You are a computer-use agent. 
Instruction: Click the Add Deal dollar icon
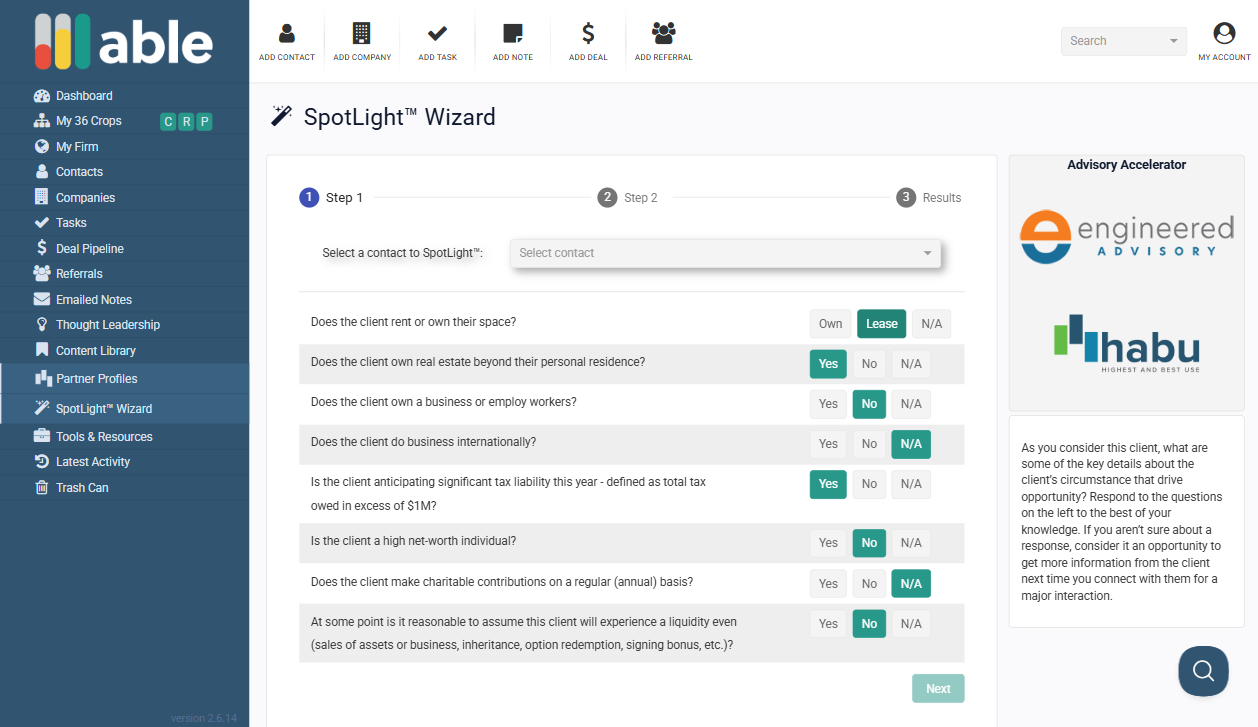click(x=588, y=34)
